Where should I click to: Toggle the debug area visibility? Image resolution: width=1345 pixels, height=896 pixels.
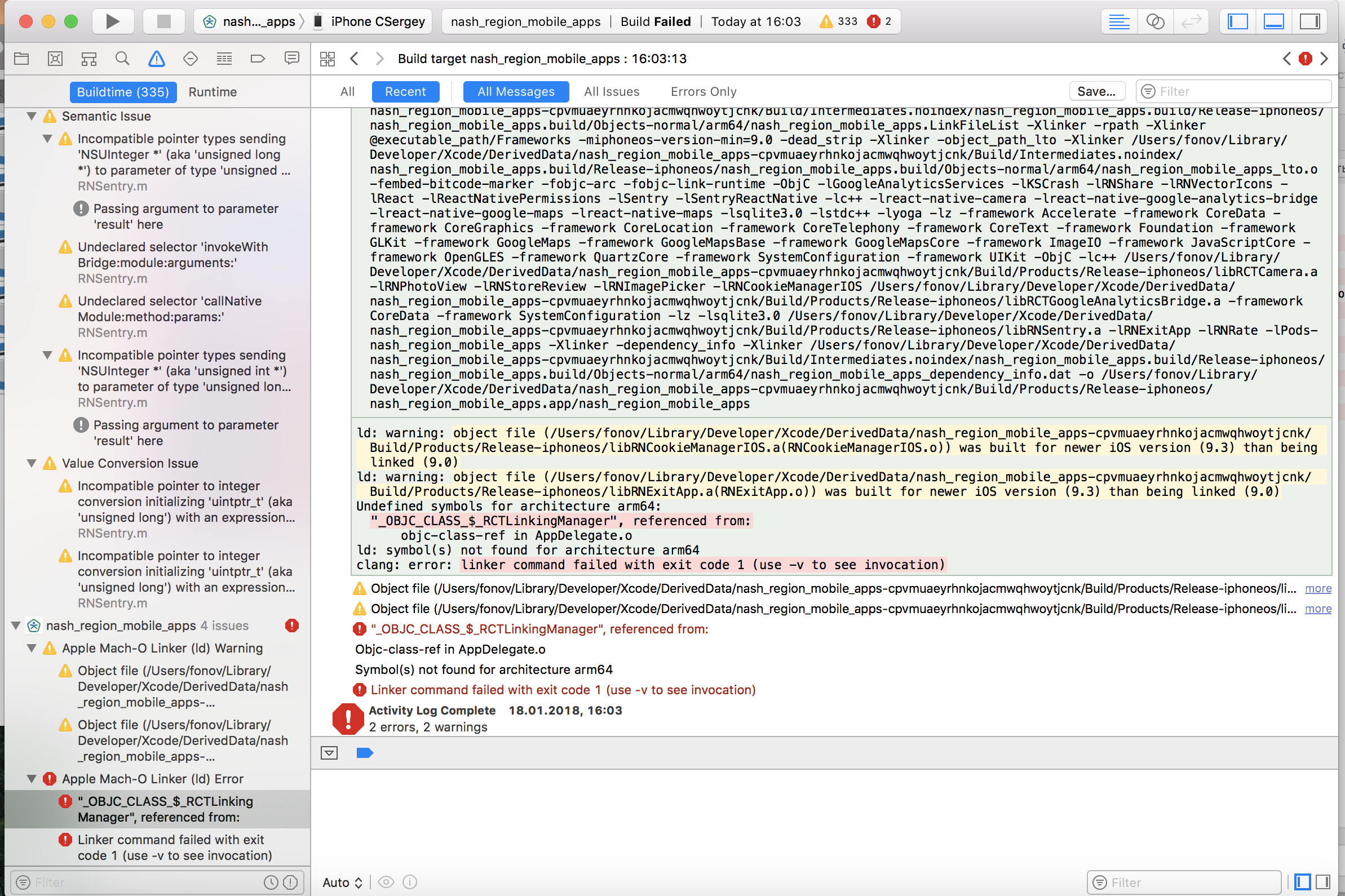(x=1273, y=22)
